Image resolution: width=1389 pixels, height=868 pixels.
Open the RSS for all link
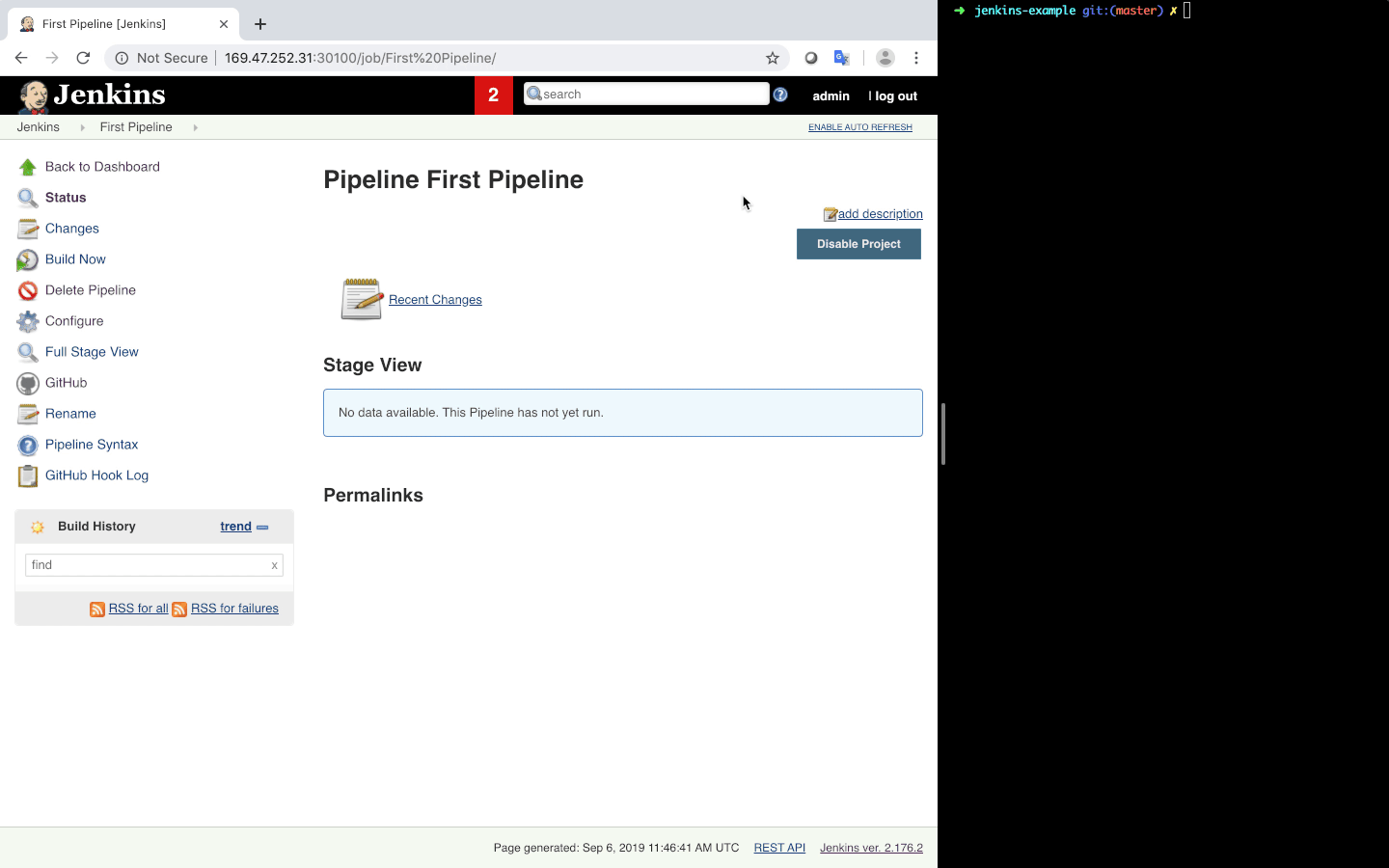tap(138, 609)
